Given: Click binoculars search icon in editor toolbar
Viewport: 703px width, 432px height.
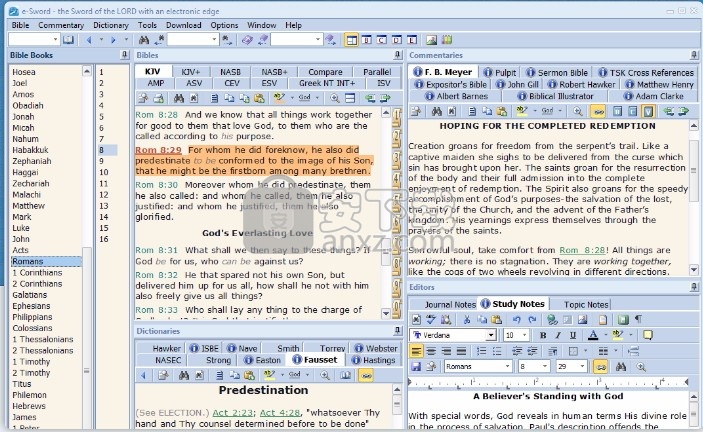Looking at the screenshot, I should pyautogui.click(x=621, y=367).
